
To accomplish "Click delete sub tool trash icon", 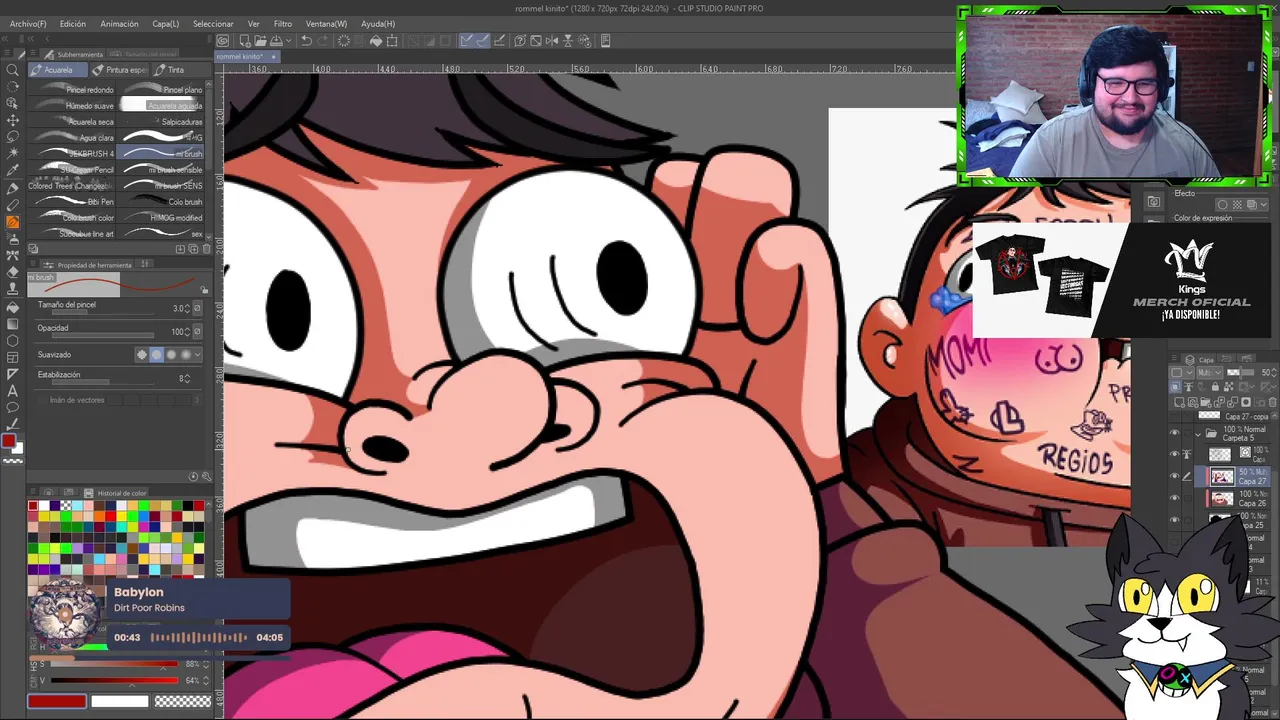I will click(205, 249).
